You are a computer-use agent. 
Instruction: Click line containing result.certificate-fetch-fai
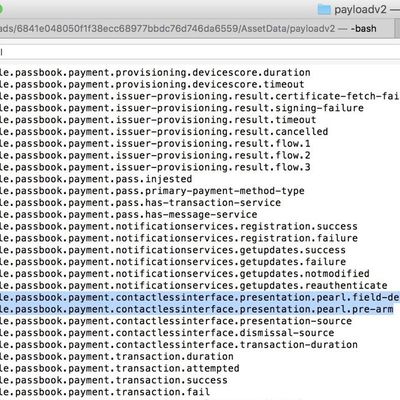click(200, 96)
